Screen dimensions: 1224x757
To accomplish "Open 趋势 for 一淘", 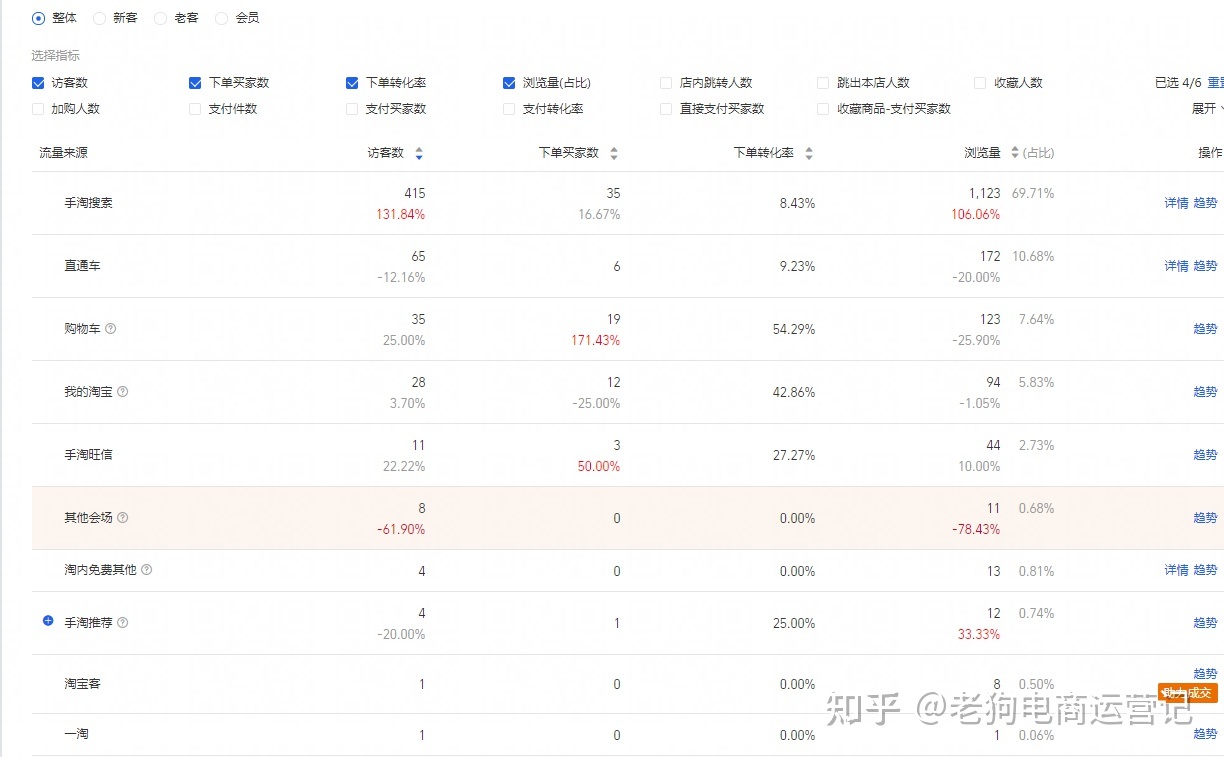I will point(1205,734).
